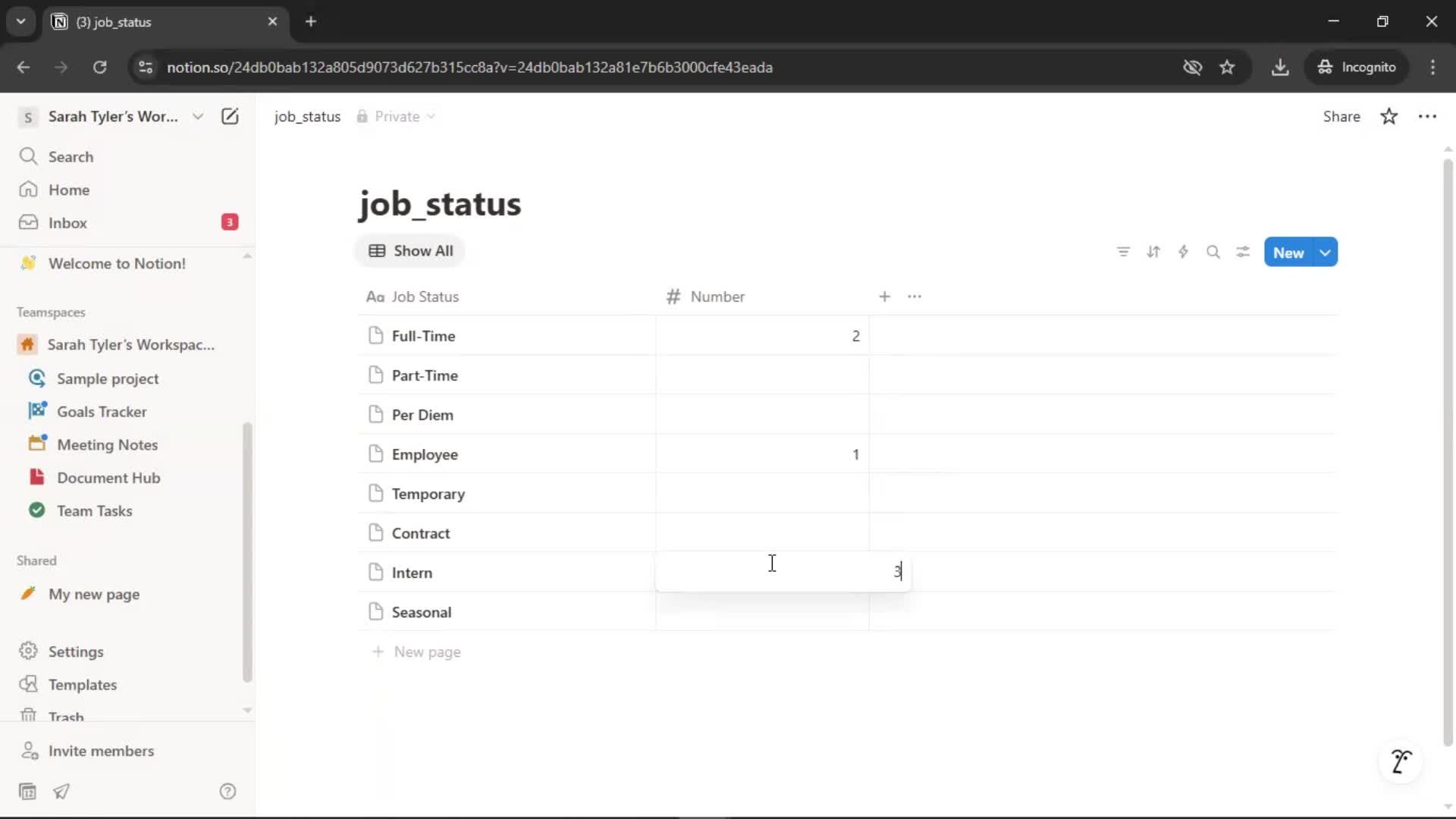This screenshot has width=1456, height=819.
Task: Open My new page under Shared
Action: click(x=93, y=594)
